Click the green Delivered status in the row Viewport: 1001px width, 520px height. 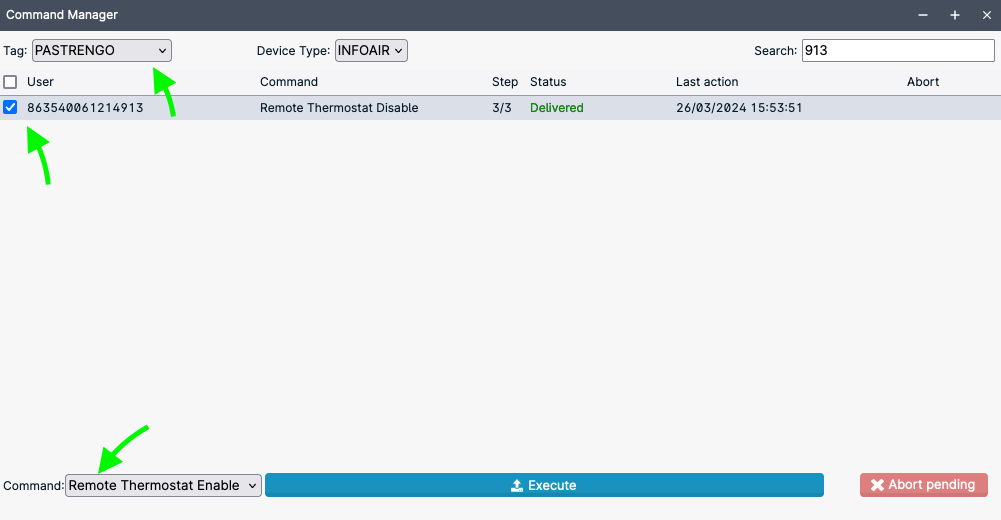click(557, 108)
